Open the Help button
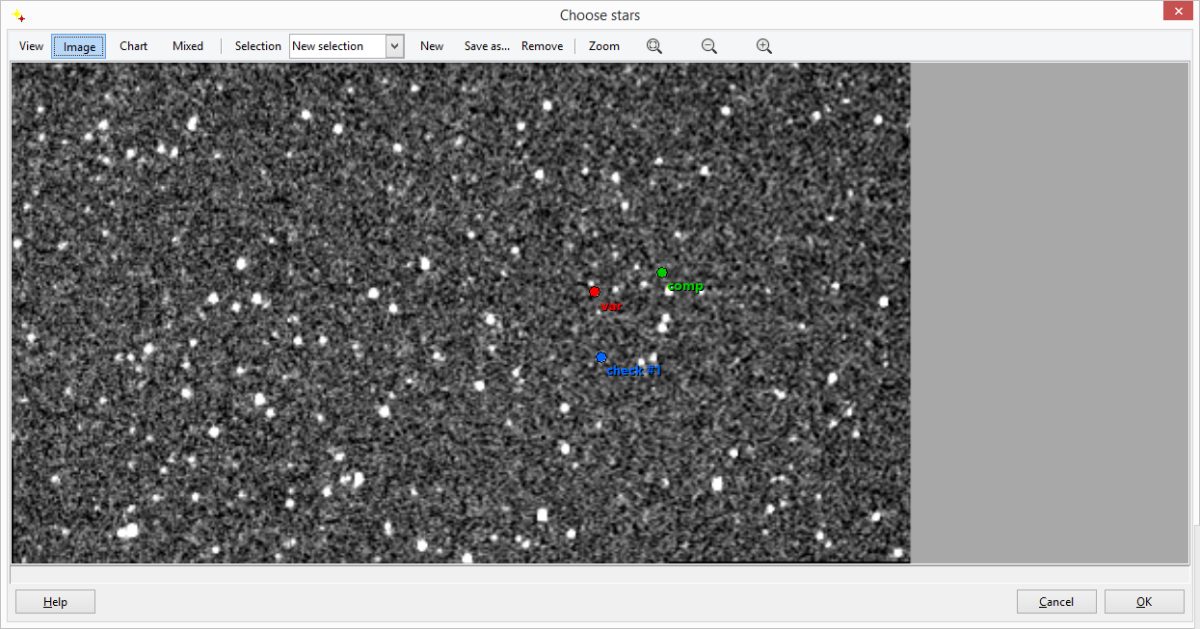This screenshot has height=629, width=1200. [55, 602]
